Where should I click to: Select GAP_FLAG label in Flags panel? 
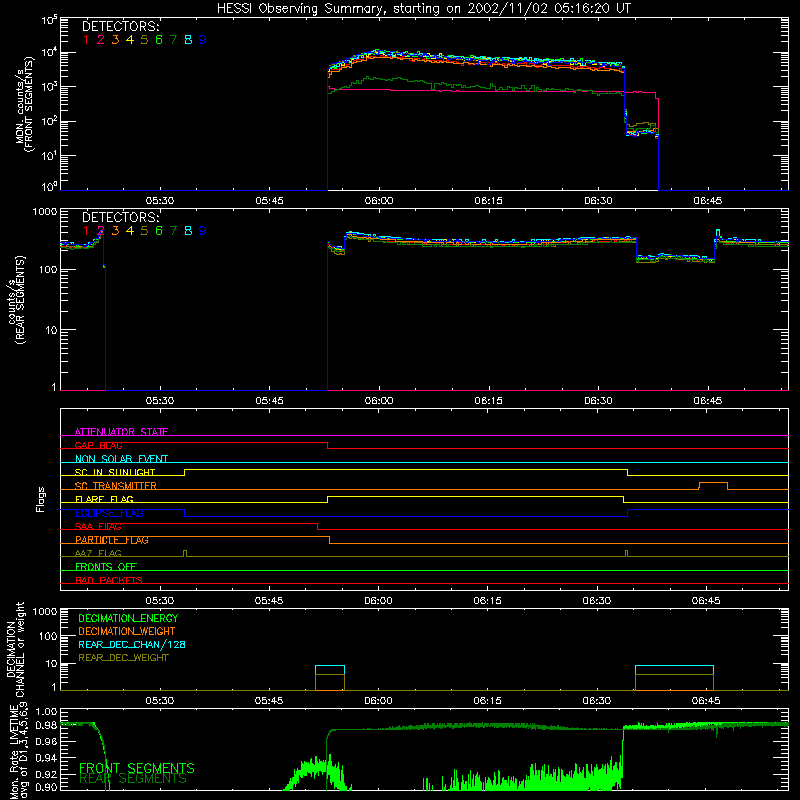(98, 445)
